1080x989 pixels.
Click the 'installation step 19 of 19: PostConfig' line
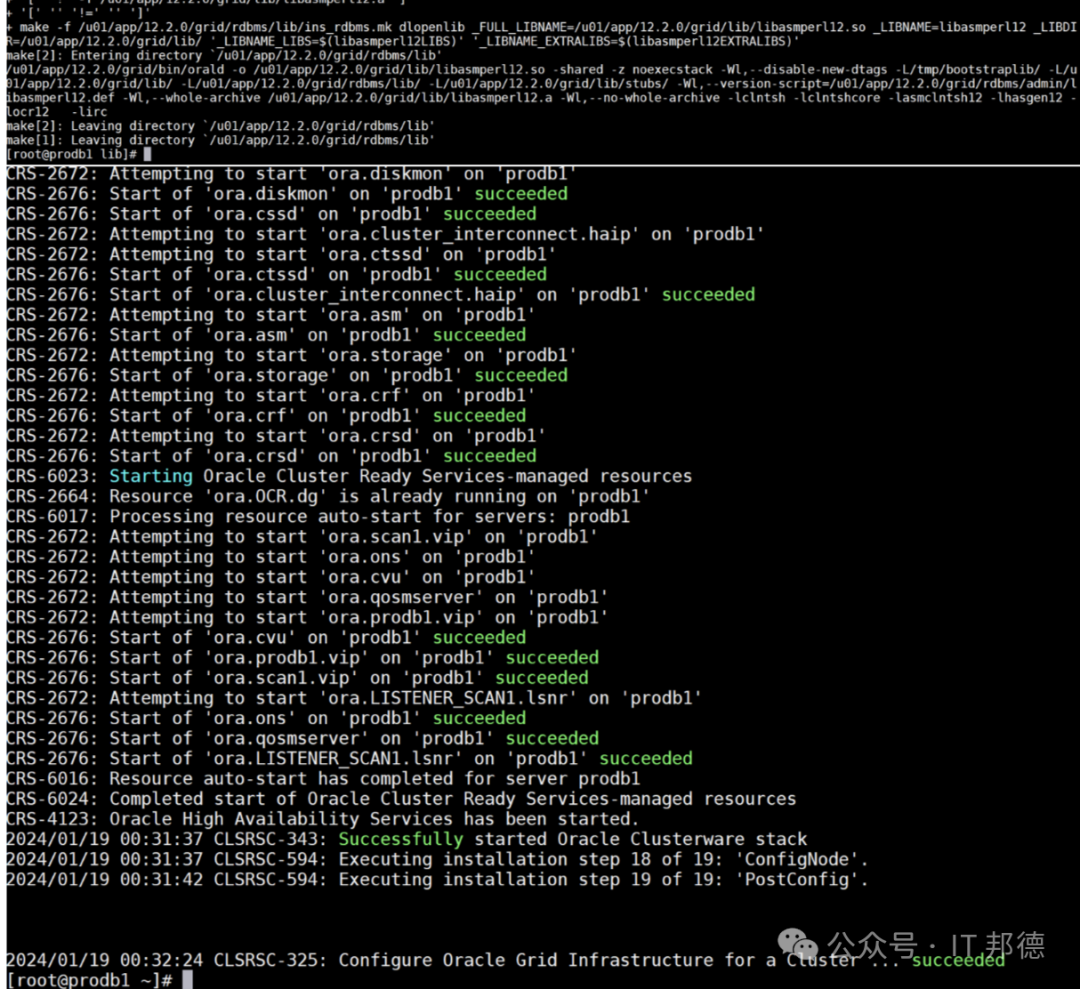437,879
